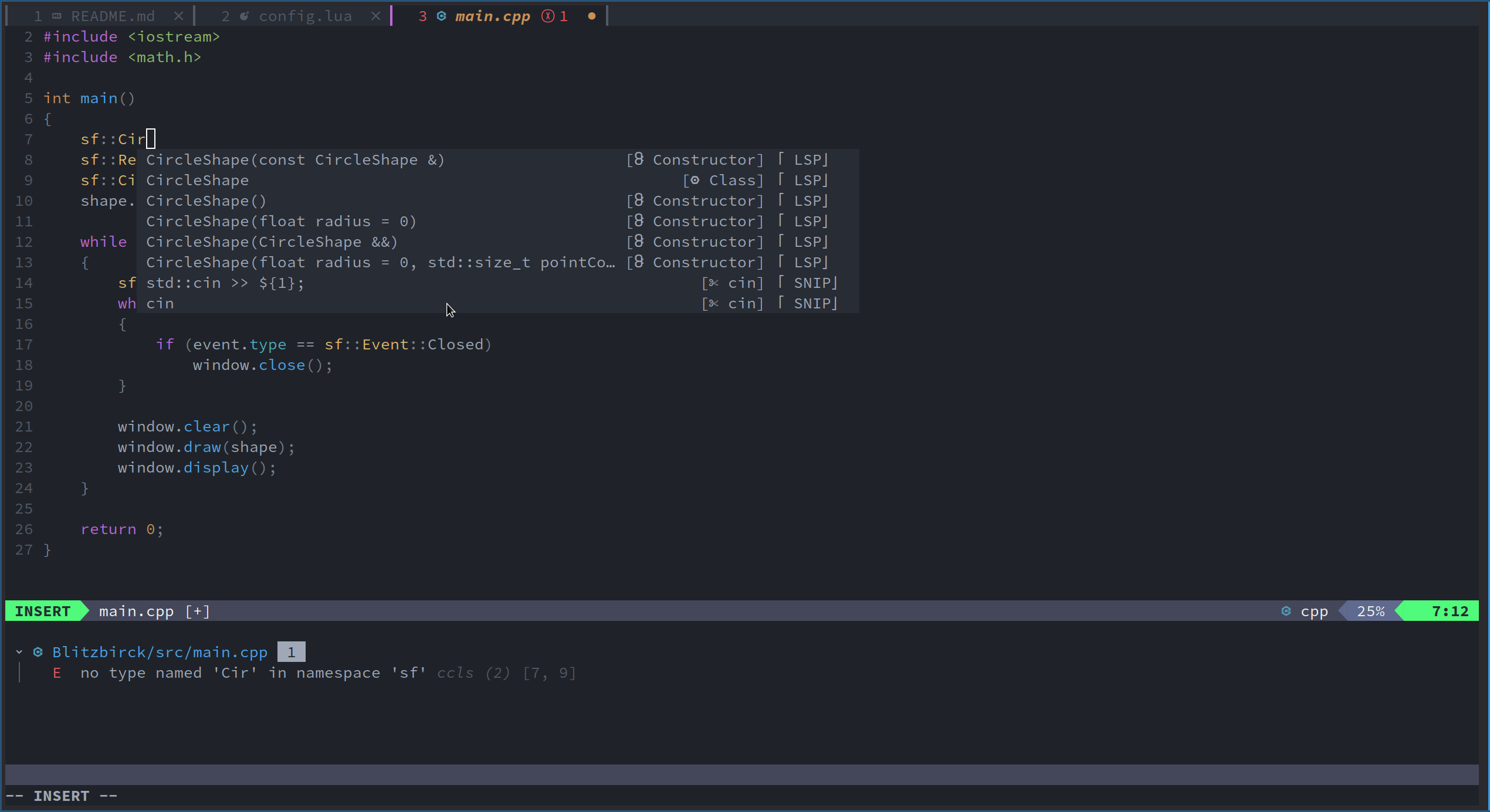Viewport: 1490px width, 812px height.
Task: Click the lua icon on config.lua tab
Action: (x=245, y=16)
